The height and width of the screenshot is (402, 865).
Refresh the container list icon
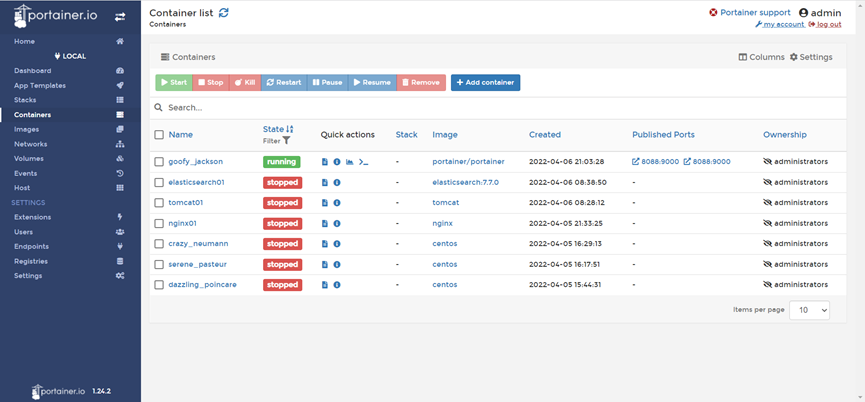coord(223,13)
